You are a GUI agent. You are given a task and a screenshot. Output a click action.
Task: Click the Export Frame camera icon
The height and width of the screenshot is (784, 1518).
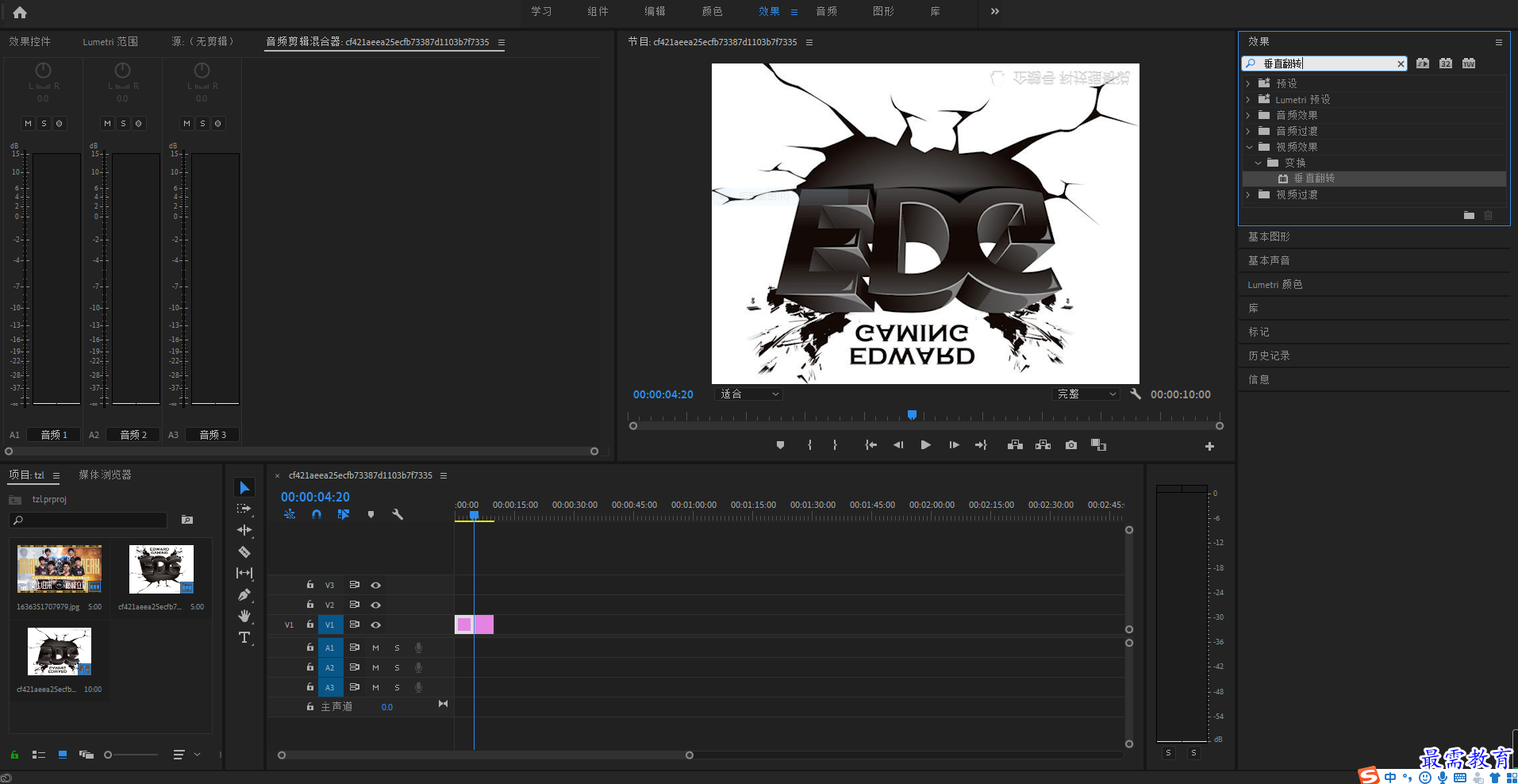pyautogui.click(x=1071, y=445)
